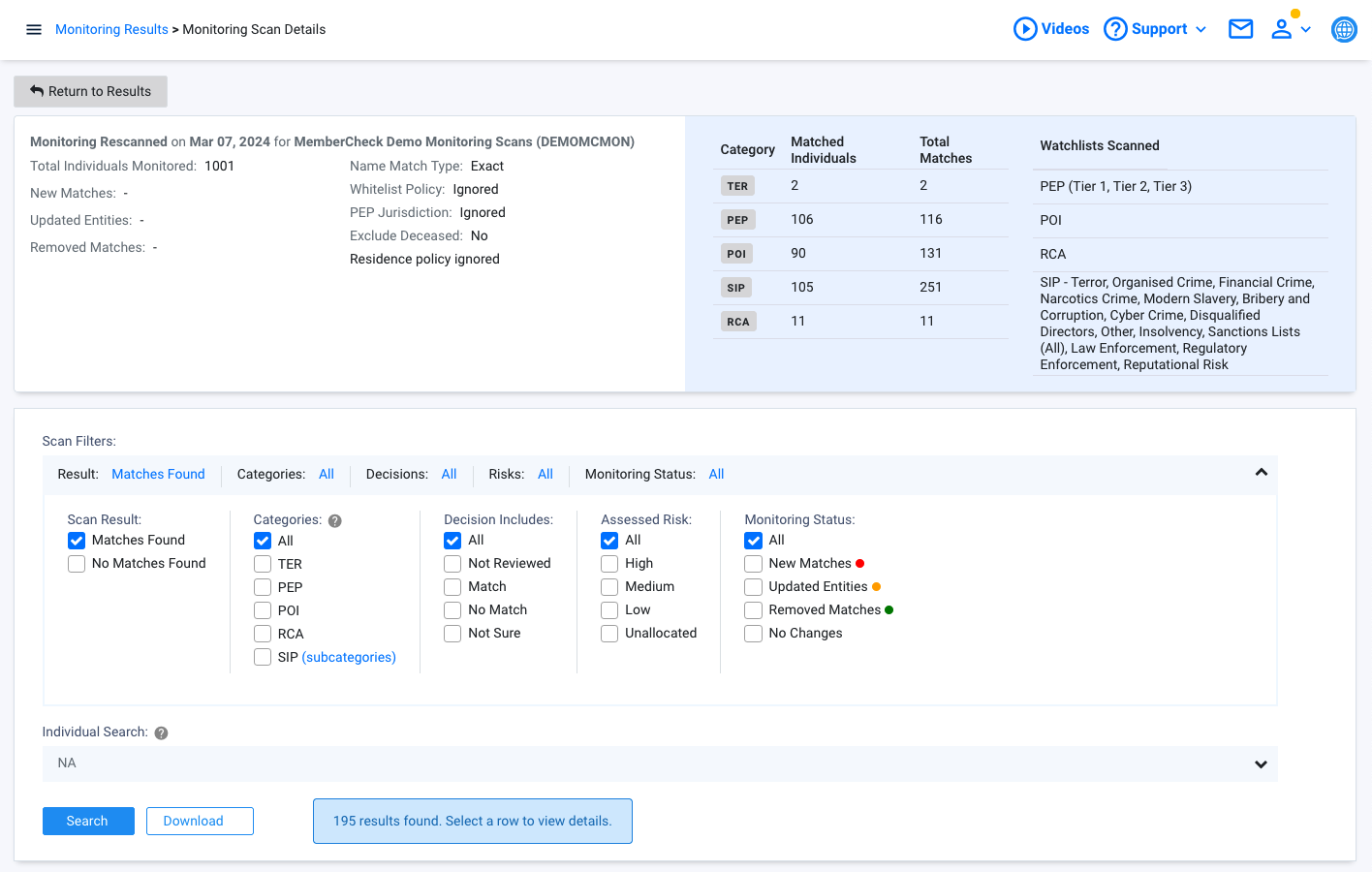1372x872 pixels.
Task: Check the Not Sure decision checkbox
Action: tap(452, 634)
